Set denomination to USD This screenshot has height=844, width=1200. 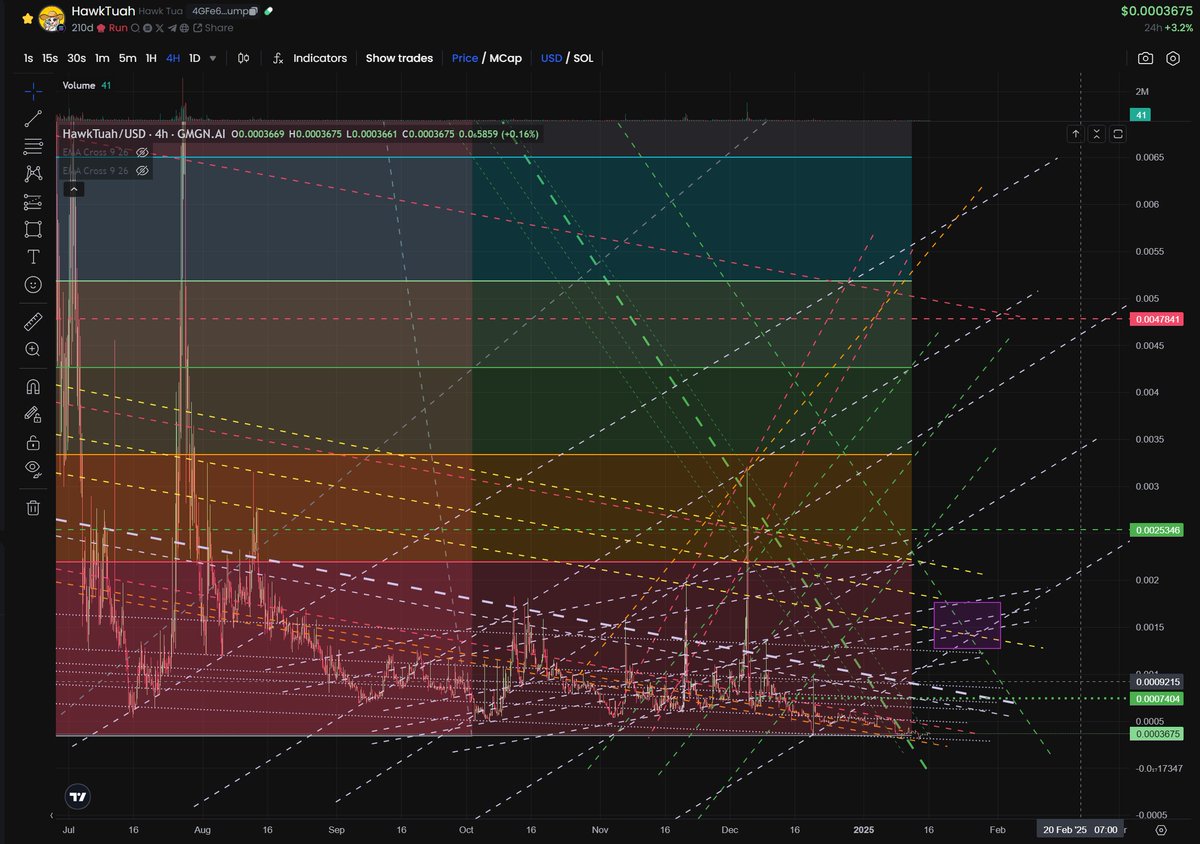point(551,58)
